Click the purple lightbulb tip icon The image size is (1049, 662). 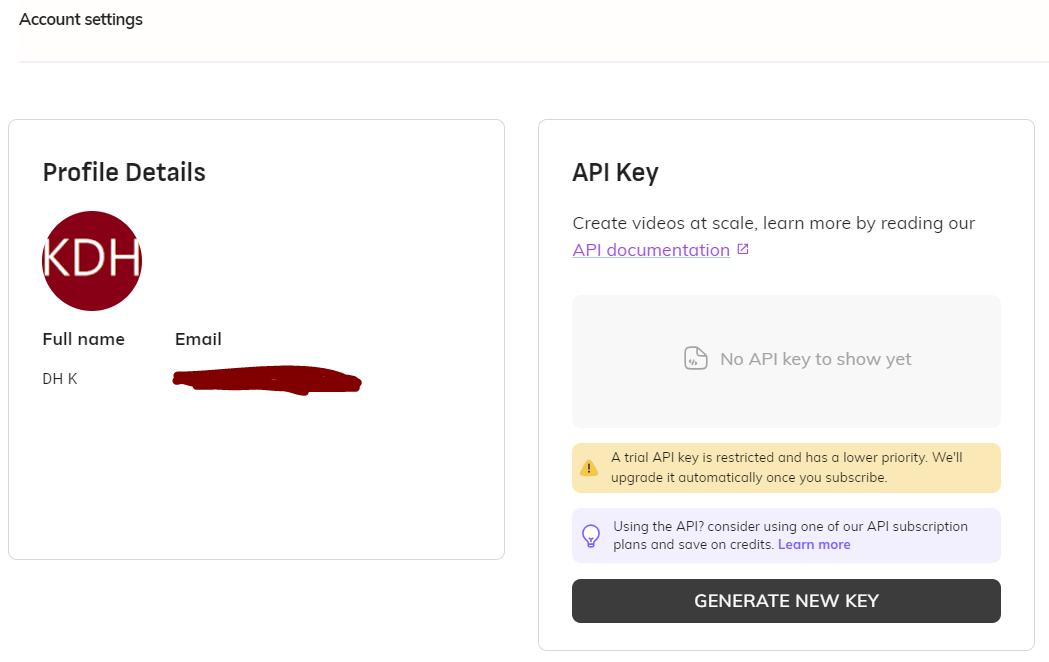point(591,536)
